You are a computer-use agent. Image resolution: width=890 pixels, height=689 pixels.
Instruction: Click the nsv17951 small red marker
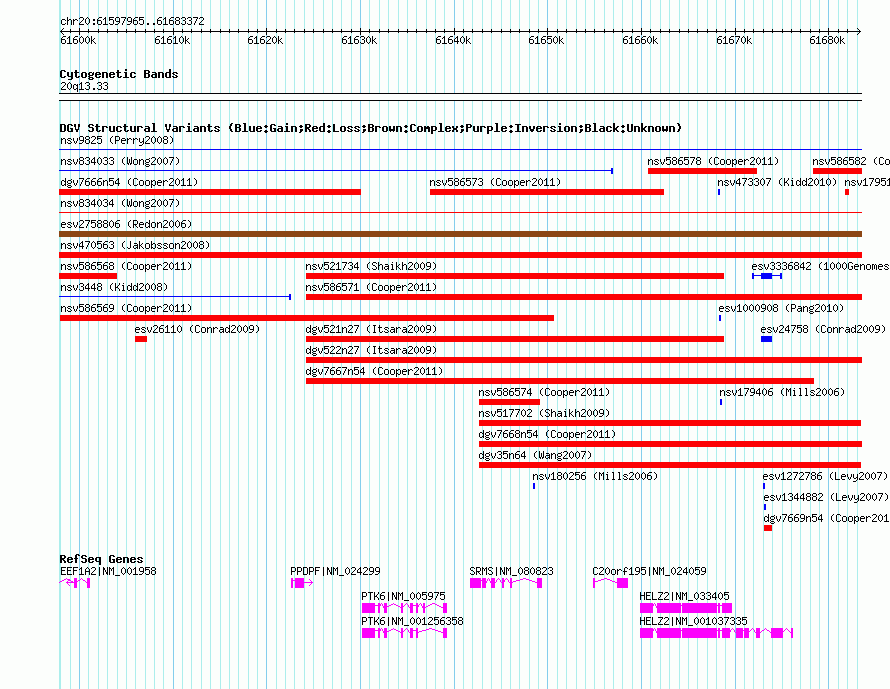pyautogui.click(x=847, y=192)
